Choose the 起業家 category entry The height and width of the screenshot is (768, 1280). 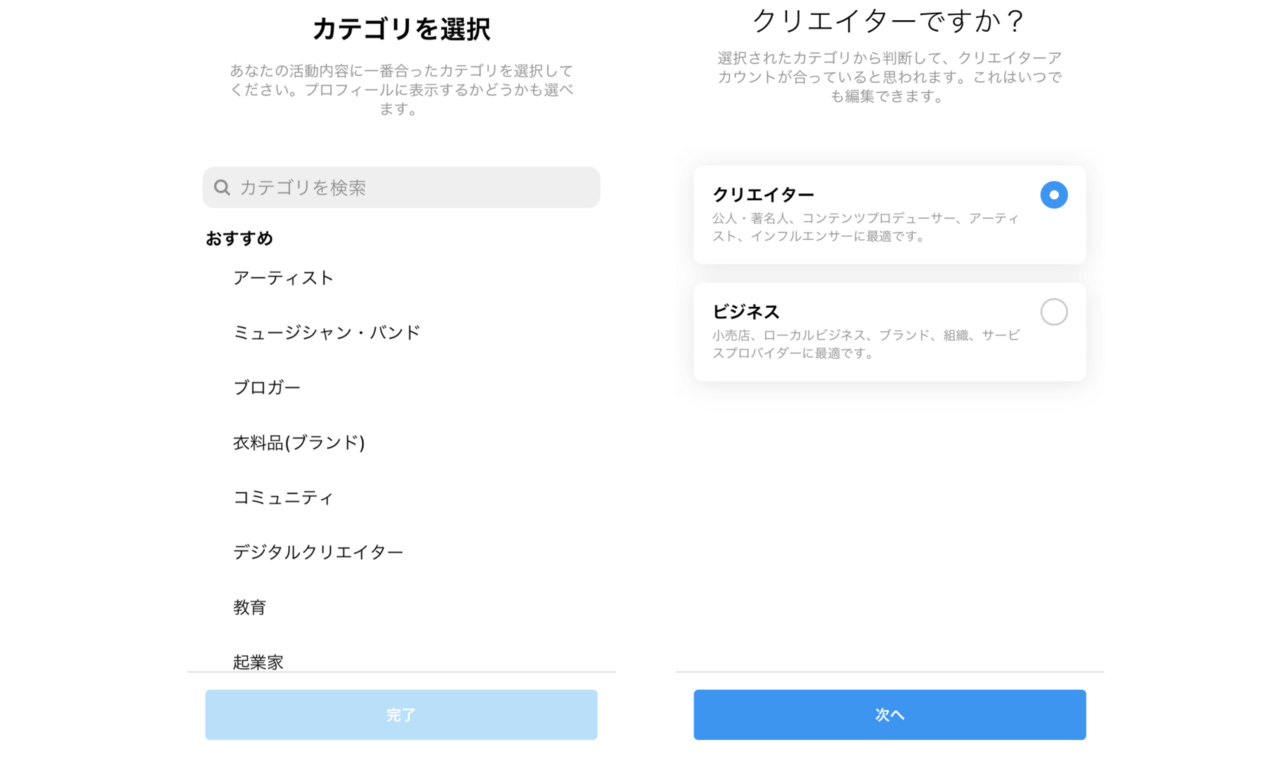258,661
